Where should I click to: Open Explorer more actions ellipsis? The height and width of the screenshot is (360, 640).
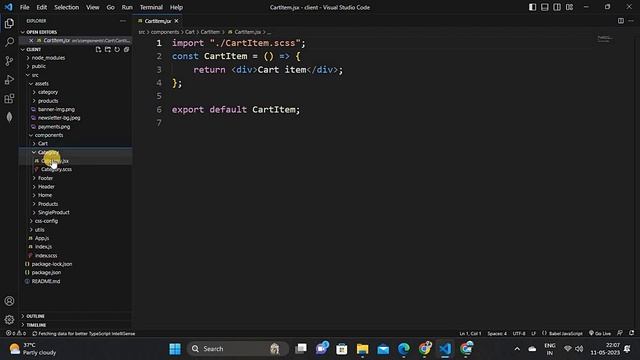(x=123, y=21)
